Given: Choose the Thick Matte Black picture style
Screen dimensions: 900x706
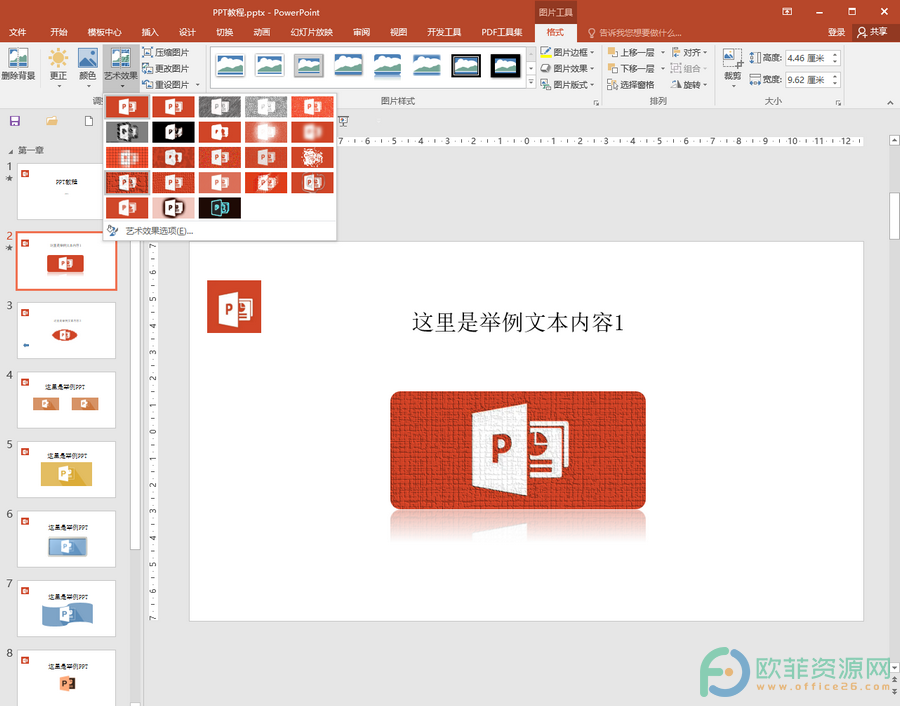Looking at the screenshot, I should pyautogui.click(x=506, y=65).
